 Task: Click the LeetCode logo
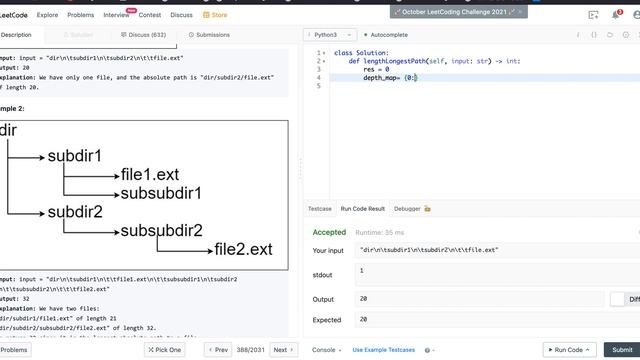click(13, 15)
